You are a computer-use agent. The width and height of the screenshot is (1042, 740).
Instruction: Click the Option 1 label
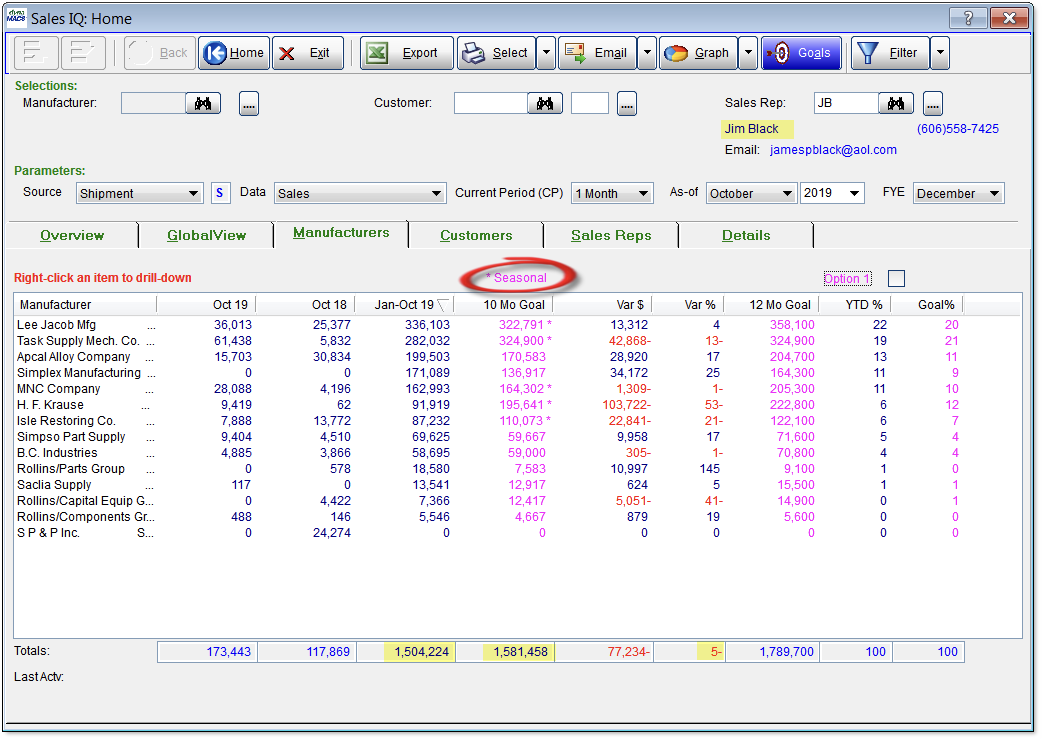pos(847,278)
